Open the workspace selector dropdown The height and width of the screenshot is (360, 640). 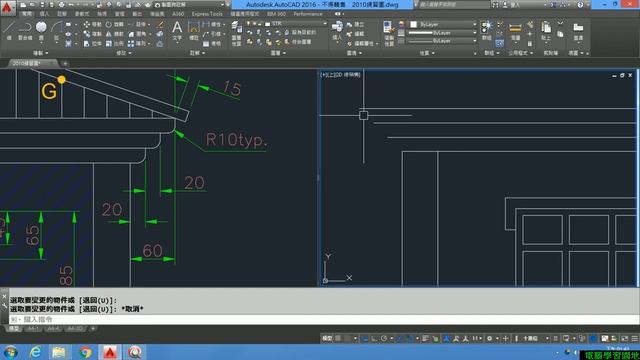(x=189, y=5)
